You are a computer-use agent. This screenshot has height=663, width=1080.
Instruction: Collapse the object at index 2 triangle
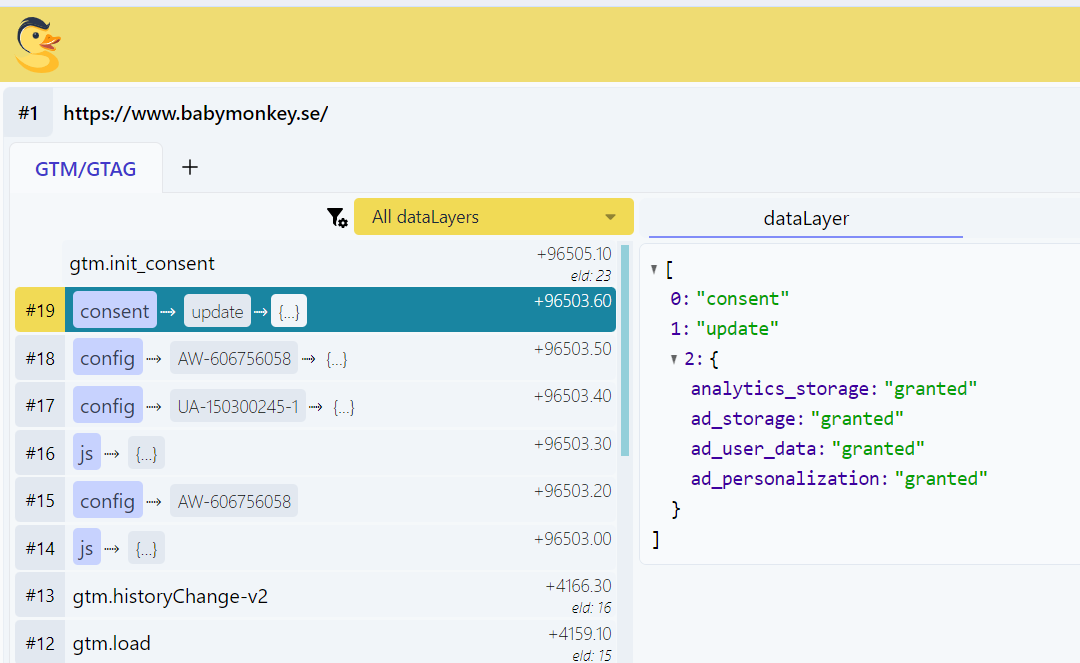[x=674, y=359]
